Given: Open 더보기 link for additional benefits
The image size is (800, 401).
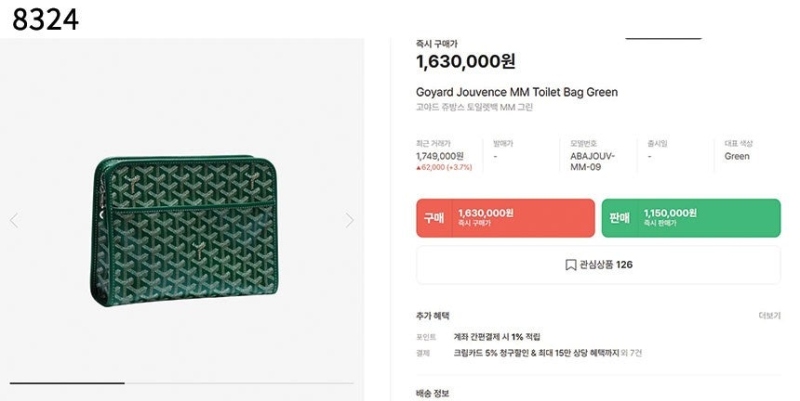Looking at the screenshot, I should coord(769,316).
